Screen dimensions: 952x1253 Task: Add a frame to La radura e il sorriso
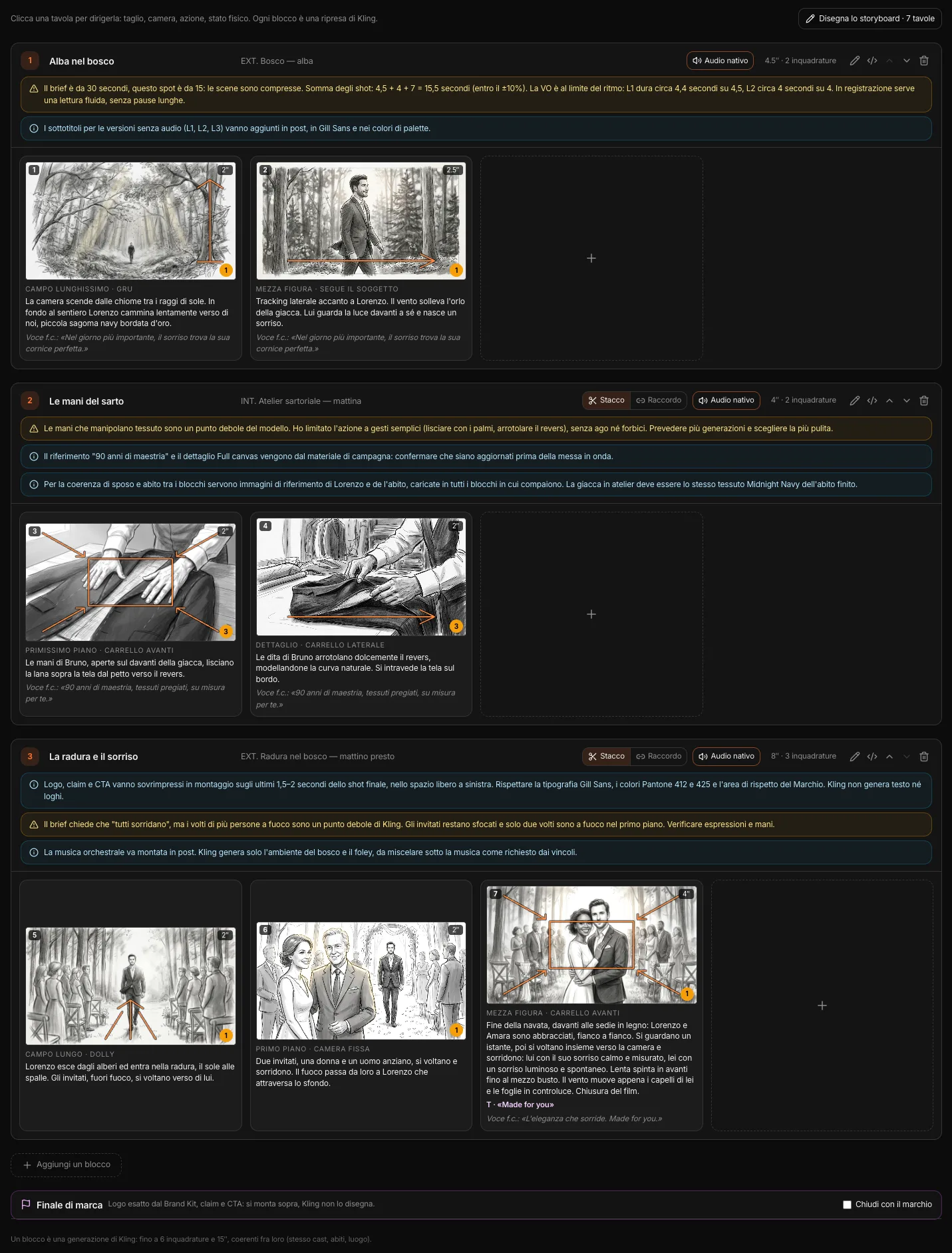[x=822, y=1005]
